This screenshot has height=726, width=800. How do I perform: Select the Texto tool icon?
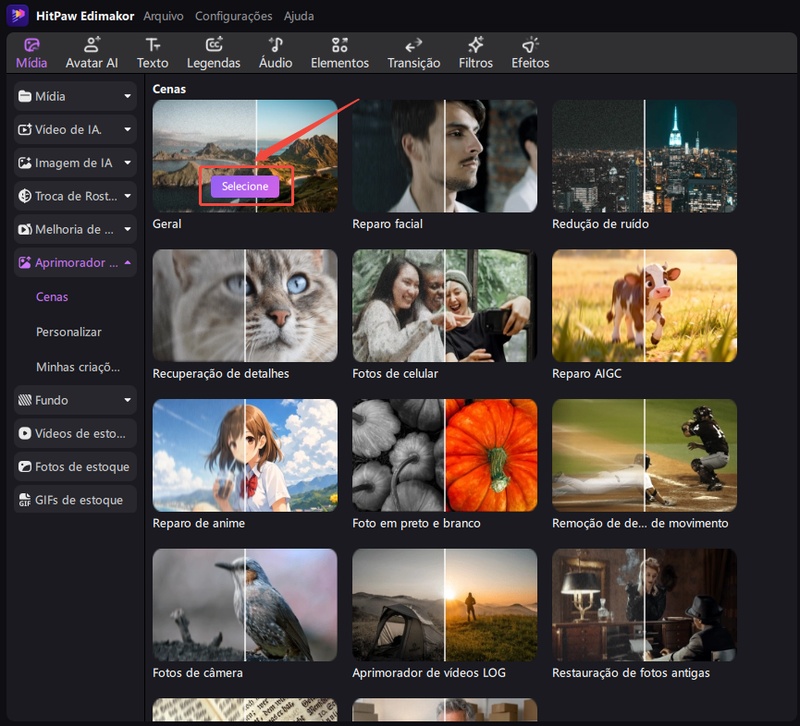point(152,46)
